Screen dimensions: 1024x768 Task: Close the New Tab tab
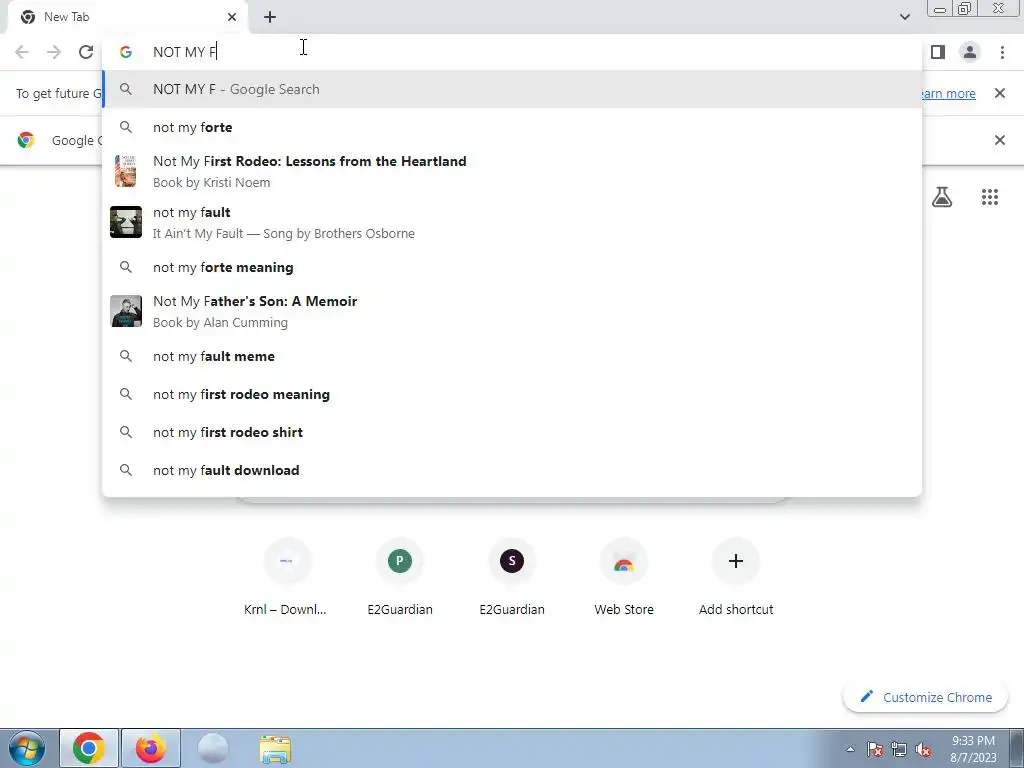(x=232, y=17)
